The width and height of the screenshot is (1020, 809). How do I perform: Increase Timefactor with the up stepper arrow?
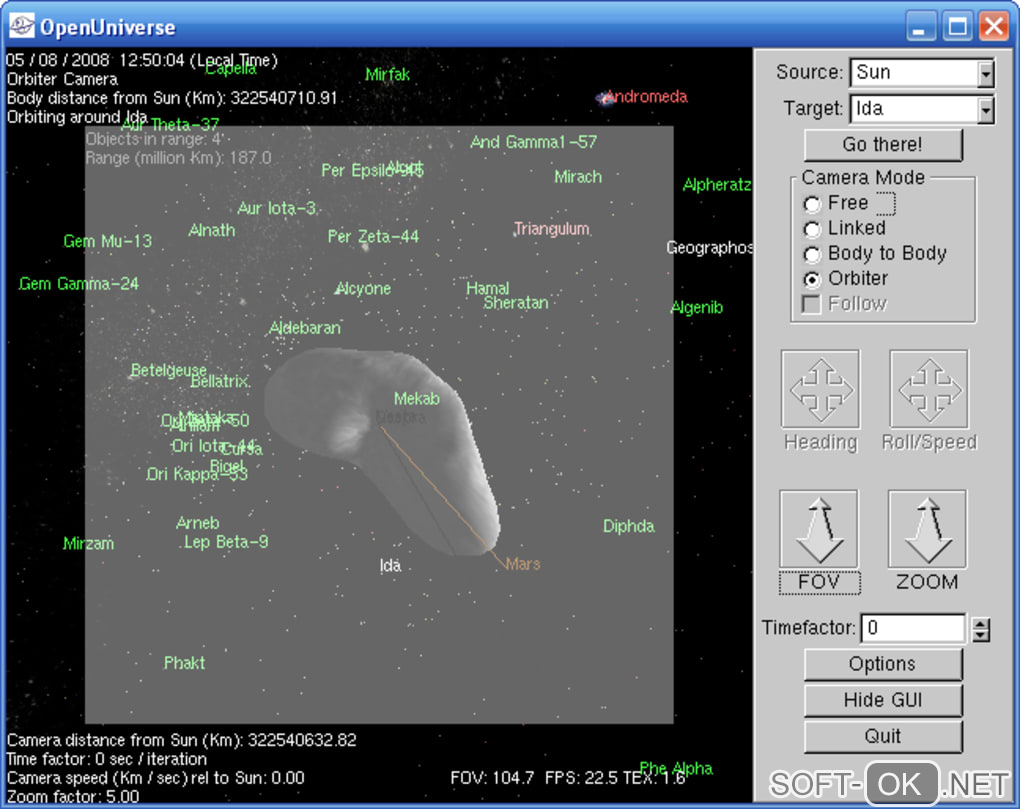(981, 623)
